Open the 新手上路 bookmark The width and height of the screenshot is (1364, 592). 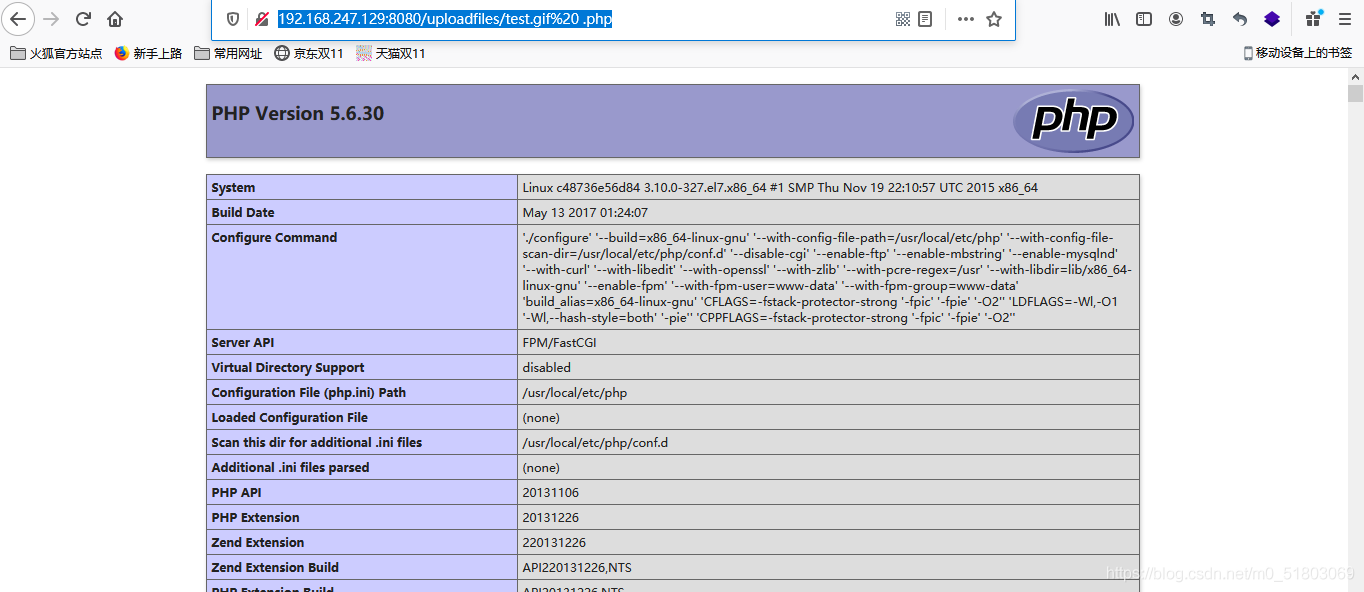149,53
